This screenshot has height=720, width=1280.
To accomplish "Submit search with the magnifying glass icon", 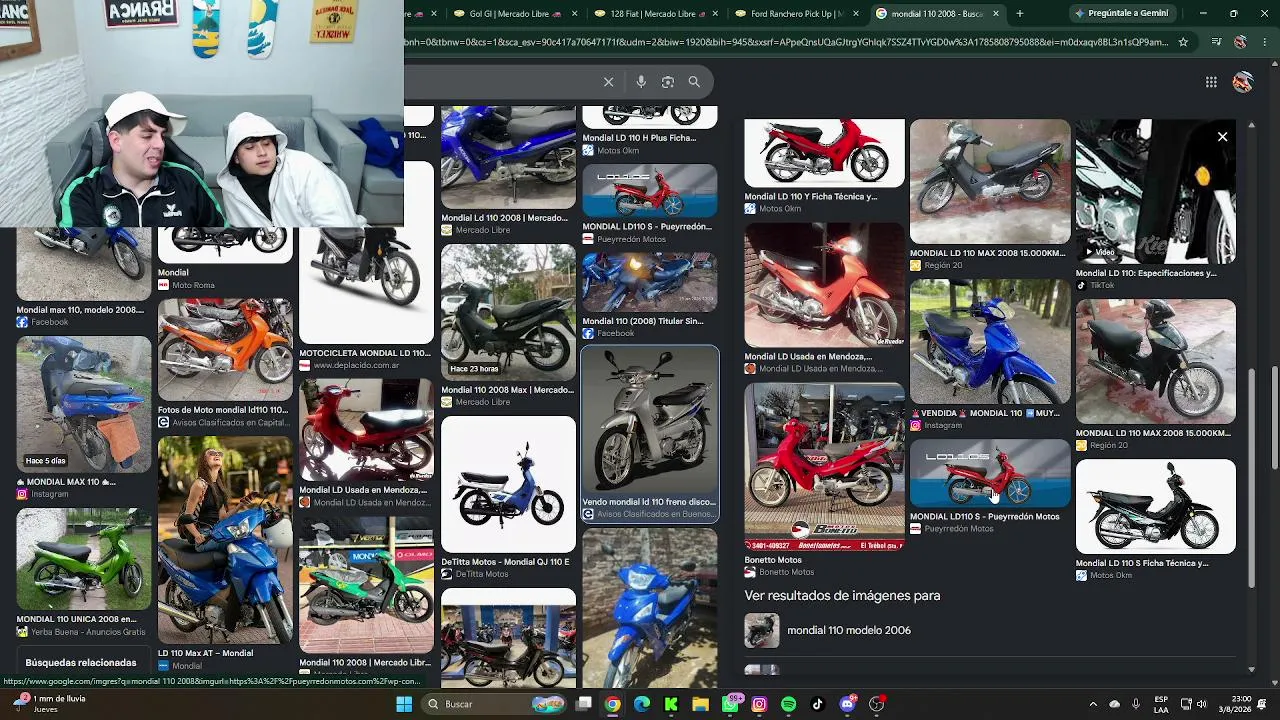I will 694,82.
